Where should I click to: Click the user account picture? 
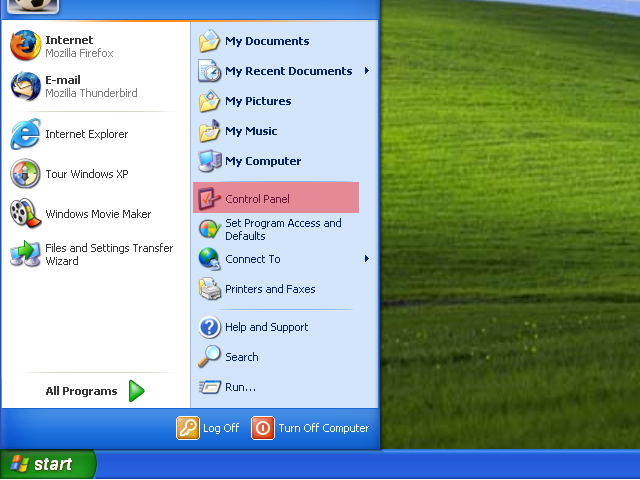[33, 6]
